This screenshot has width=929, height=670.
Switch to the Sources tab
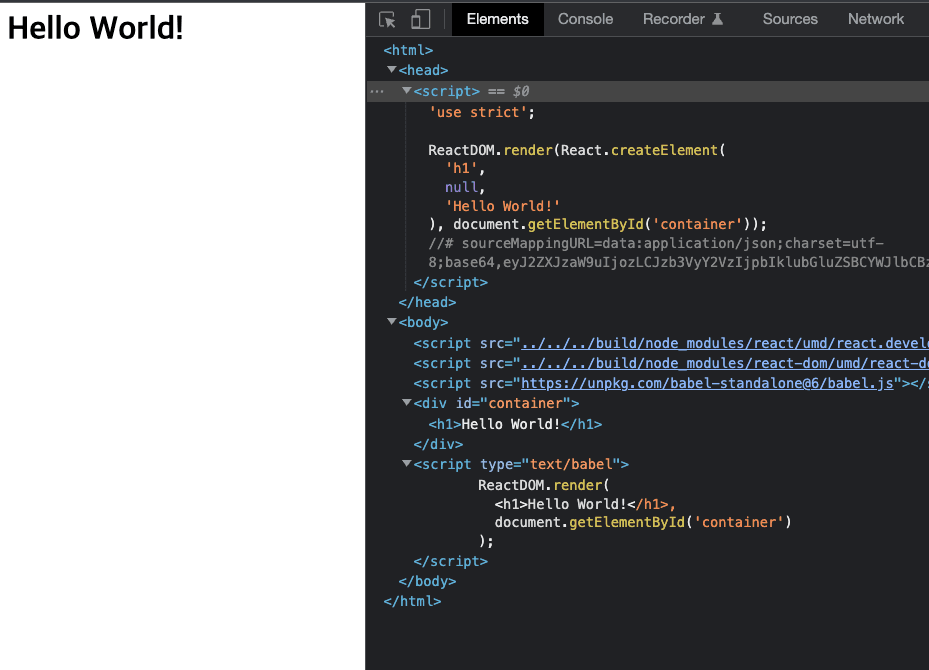click(790, 18)
